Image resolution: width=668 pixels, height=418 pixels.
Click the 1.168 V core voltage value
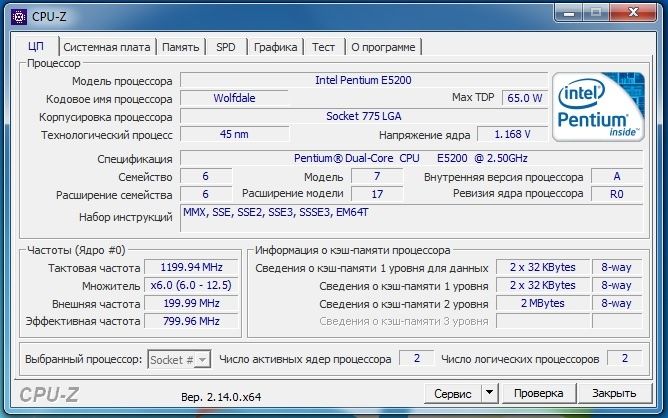tap(512, 134)
